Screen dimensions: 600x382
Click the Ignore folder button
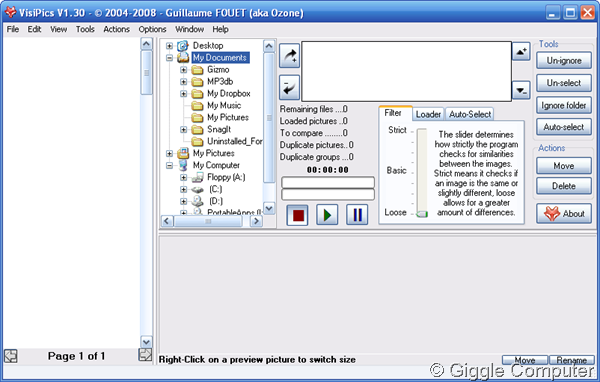(564, 105)
